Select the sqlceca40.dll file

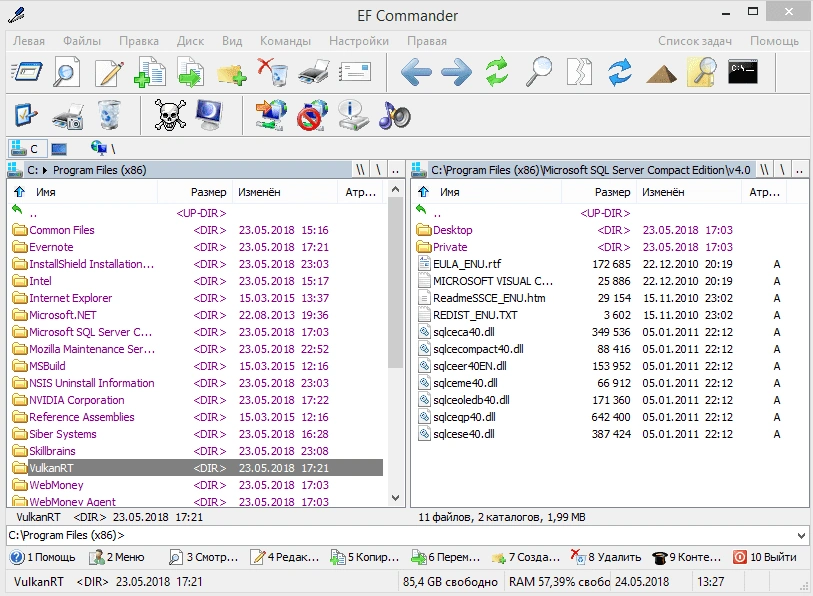pyautogui.click(x=601, y=332)
